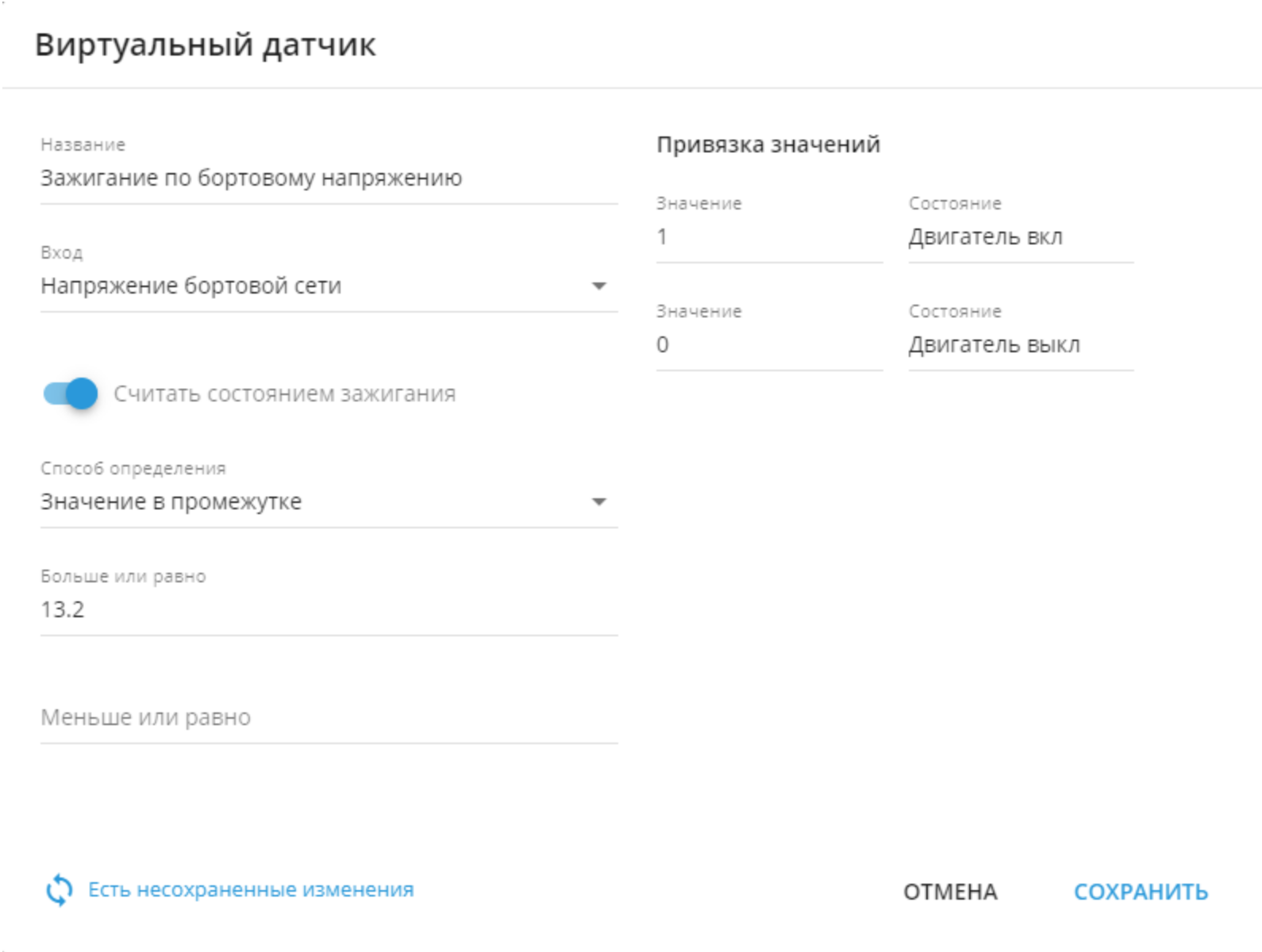Select the second 'Значение' field with 0
This screenshot has height=952, width=1262.
point(769,344)
